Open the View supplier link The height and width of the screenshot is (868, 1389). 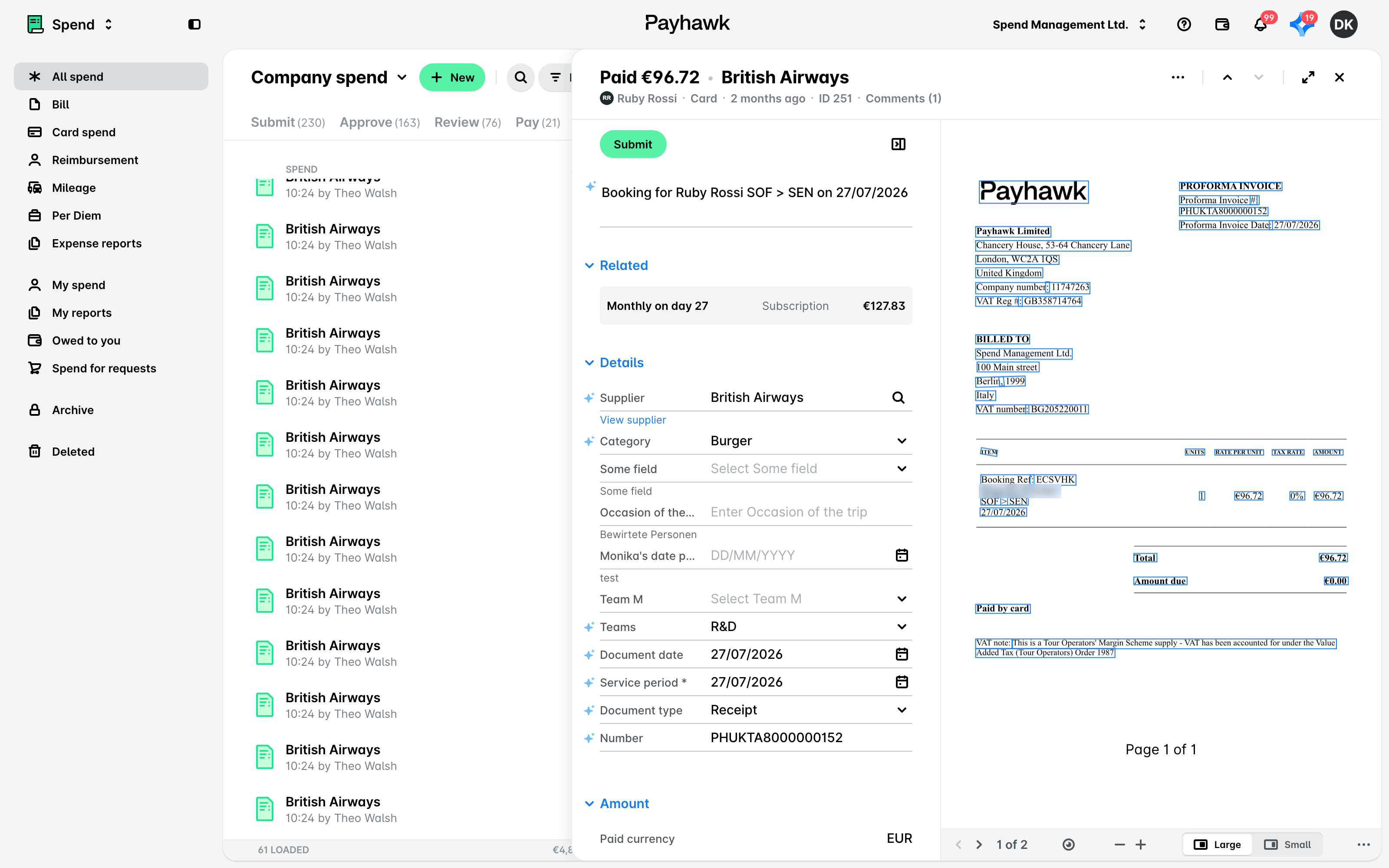(632, 420)
